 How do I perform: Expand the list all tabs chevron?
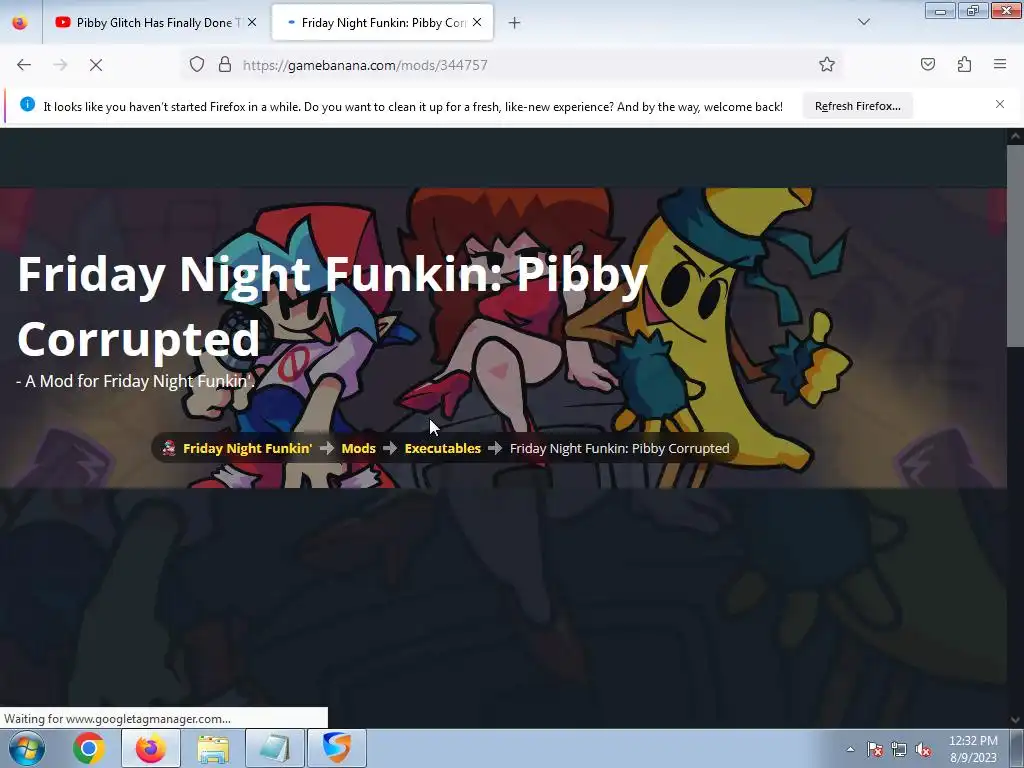click(863, 22)
